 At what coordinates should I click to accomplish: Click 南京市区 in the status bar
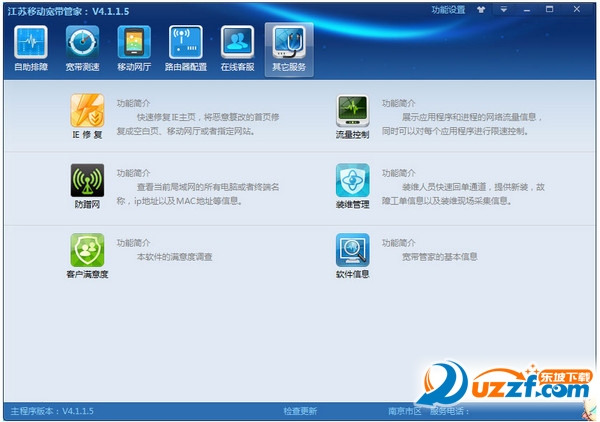click(x=404, y=411)
